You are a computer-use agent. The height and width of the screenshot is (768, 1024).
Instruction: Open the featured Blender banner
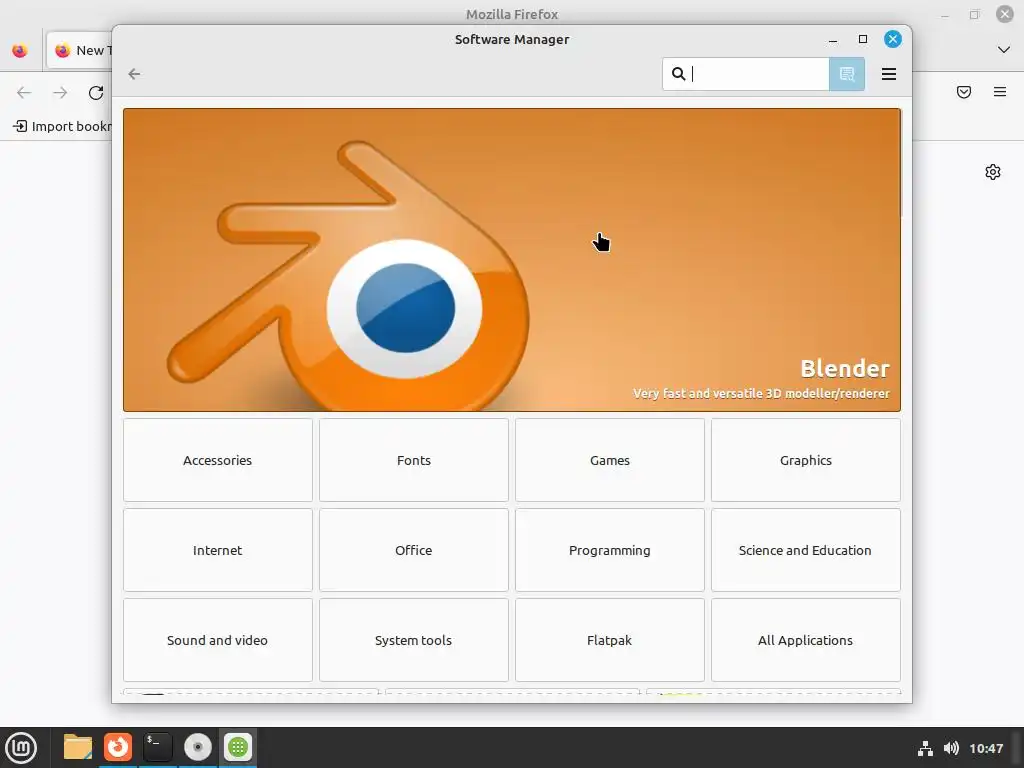[x=512, y=260]
